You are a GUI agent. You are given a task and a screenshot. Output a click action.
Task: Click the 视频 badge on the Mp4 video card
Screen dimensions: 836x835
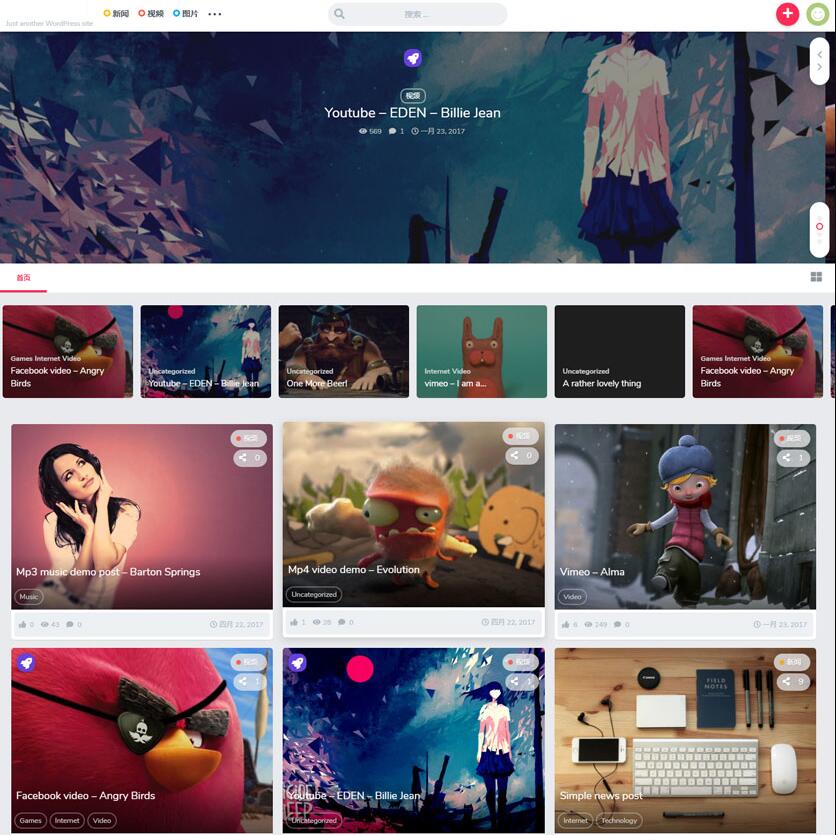pyautogui.click(x=520, y=436)
